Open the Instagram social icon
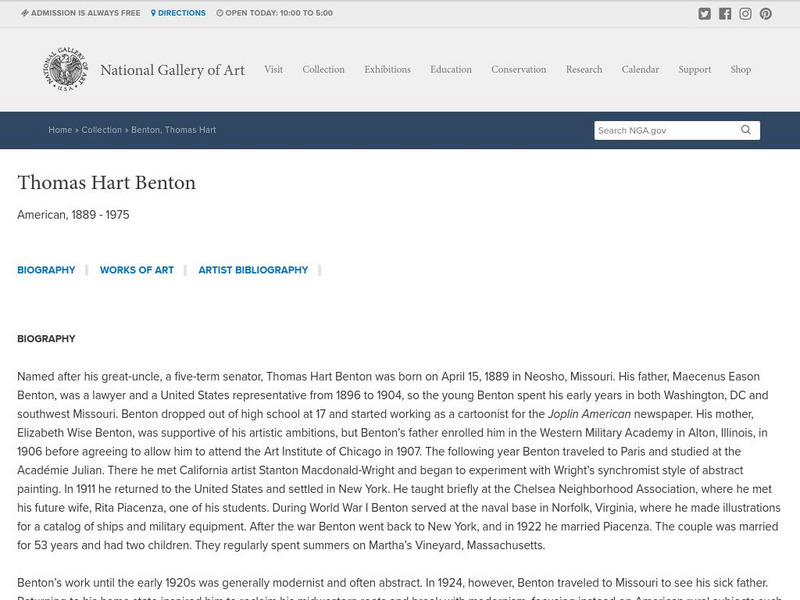Screen dimensions: 800x600 tap(745, 14)
